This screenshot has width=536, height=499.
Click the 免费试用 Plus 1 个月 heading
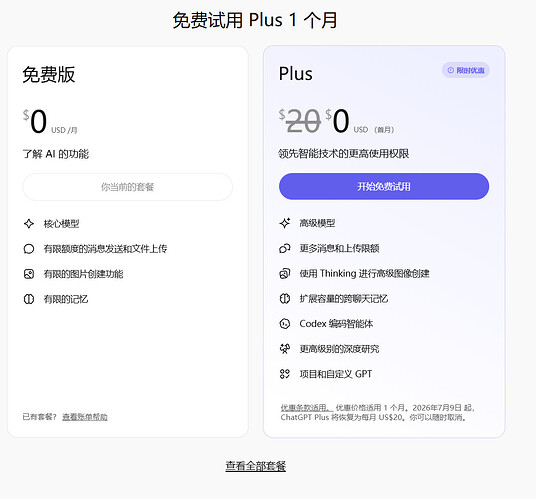(x=255, y=20)
